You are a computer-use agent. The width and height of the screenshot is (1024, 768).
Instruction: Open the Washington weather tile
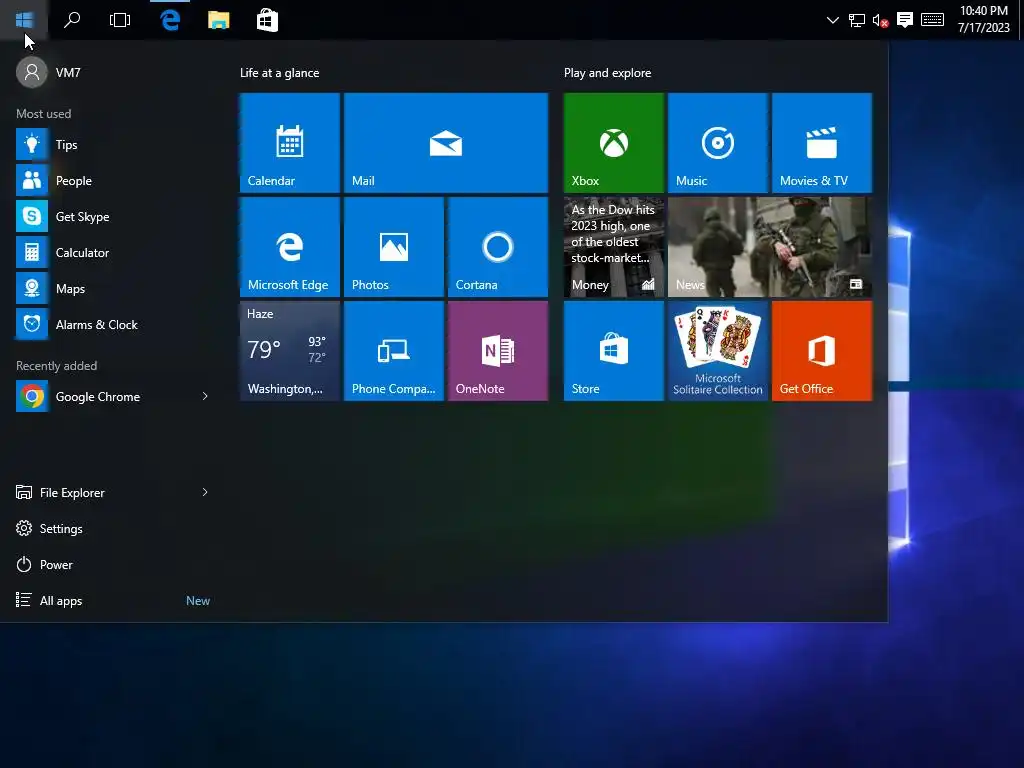tap(289, 351)
